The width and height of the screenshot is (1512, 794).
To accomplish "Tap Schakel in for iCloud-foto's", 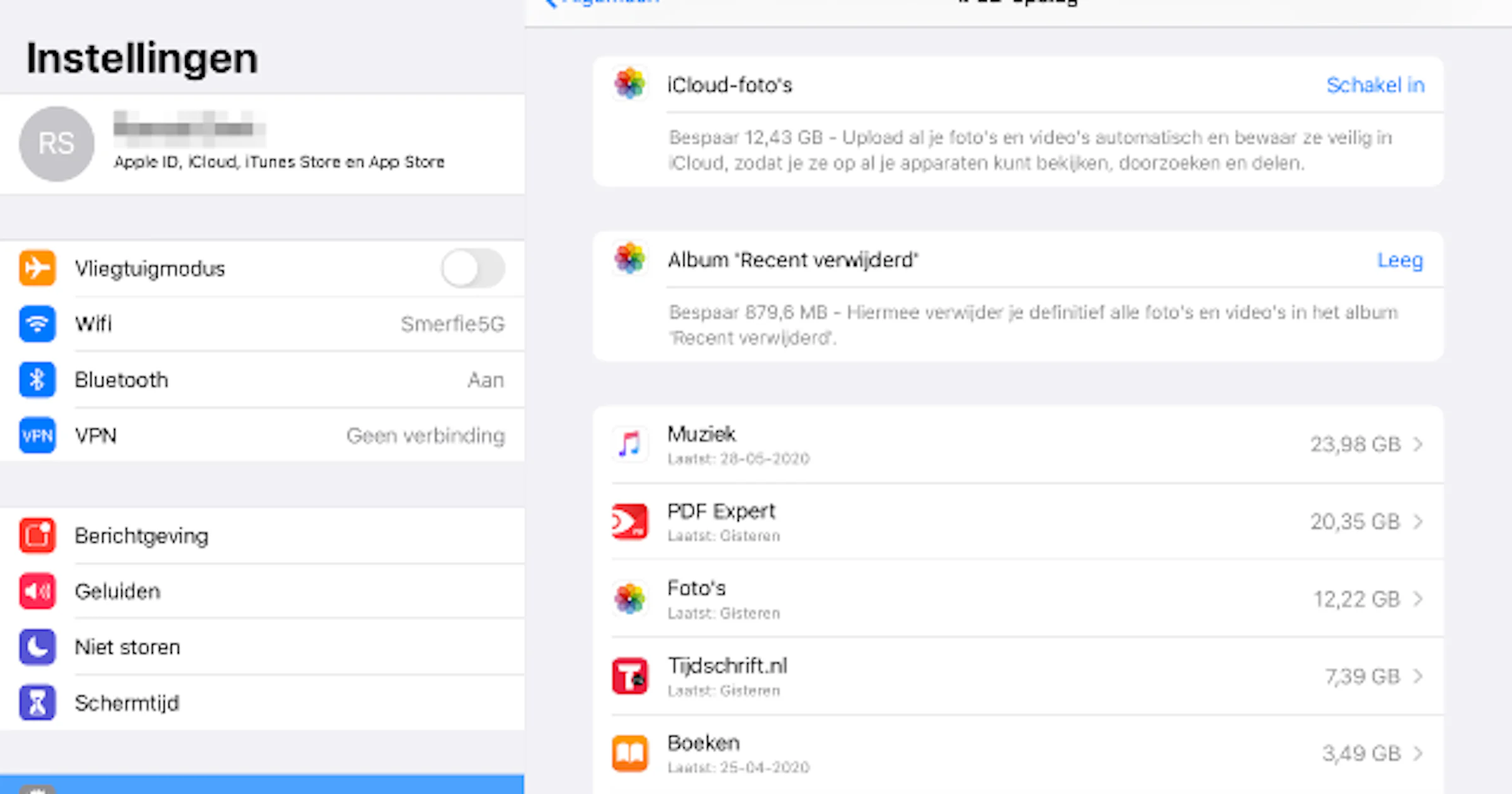I will pos(1375,85).
